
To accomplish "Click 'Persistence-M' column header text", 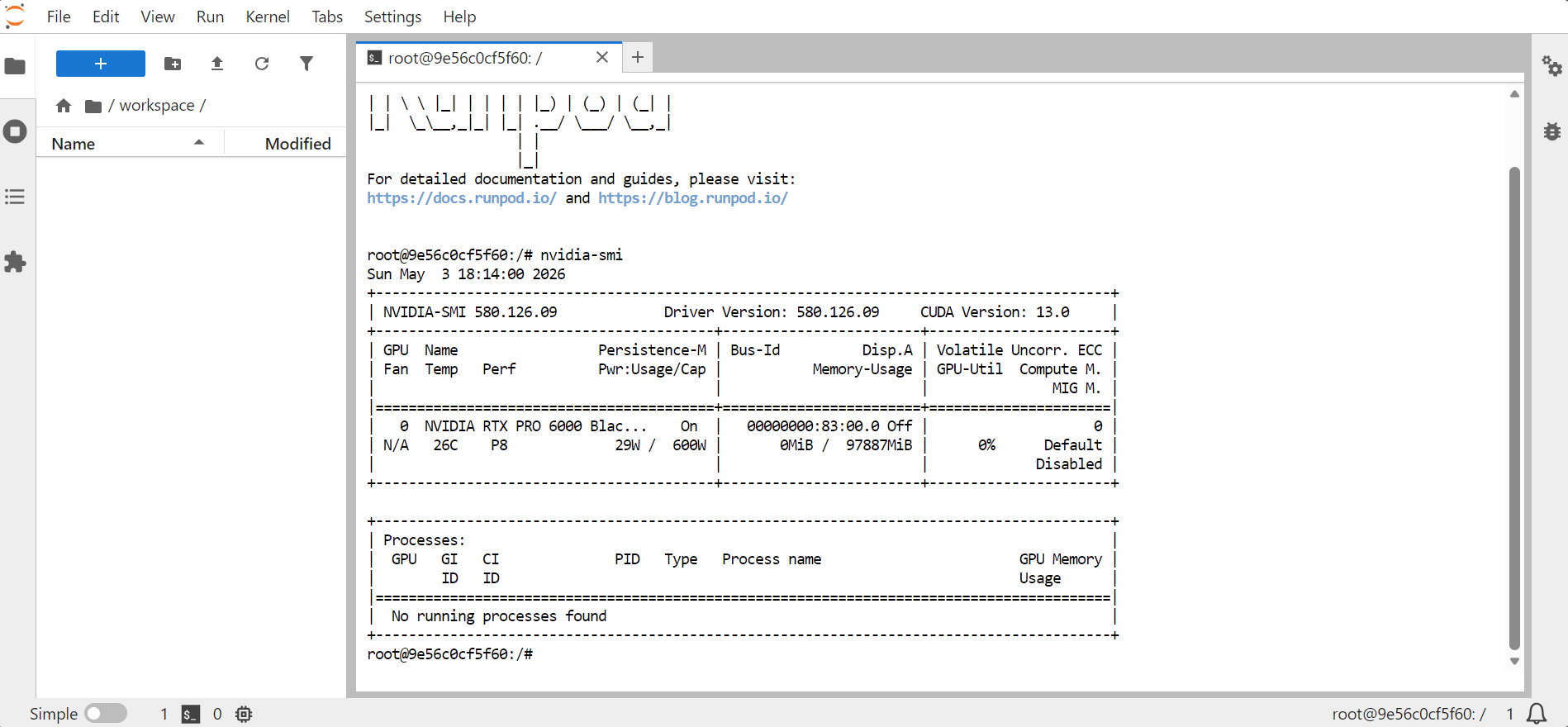I will click(x=652, y=350).
